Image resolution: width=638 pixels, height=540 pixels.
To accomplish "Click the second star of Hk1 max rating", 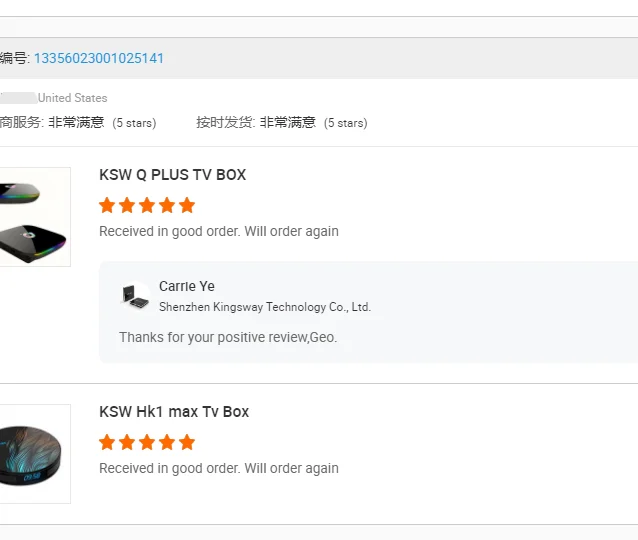I will pos(127,442).
